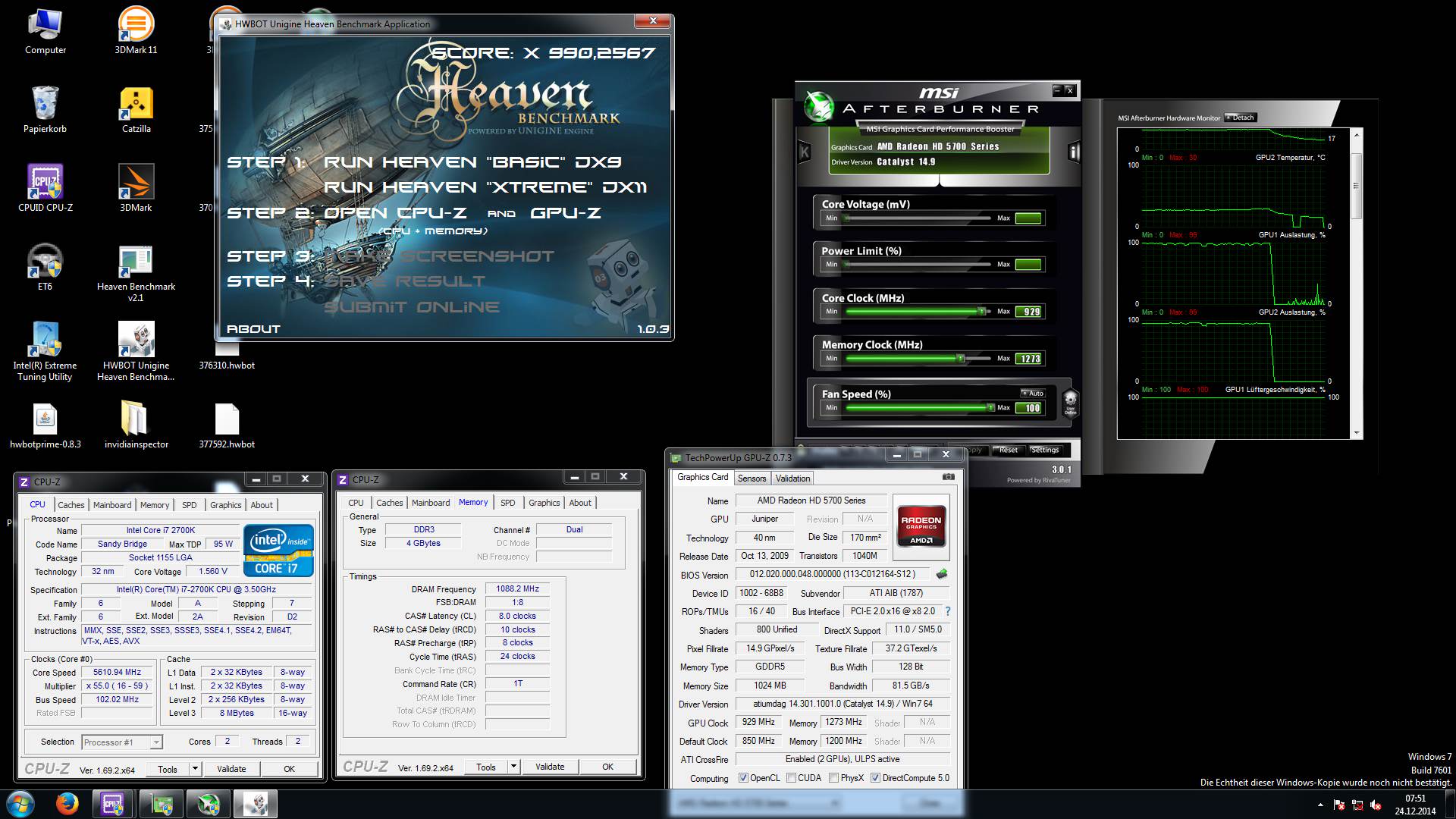Viewport: 1456px width, 819px height.
Task: Switch to CPU-Z in the taskbar
Action: tap(114, 804)
